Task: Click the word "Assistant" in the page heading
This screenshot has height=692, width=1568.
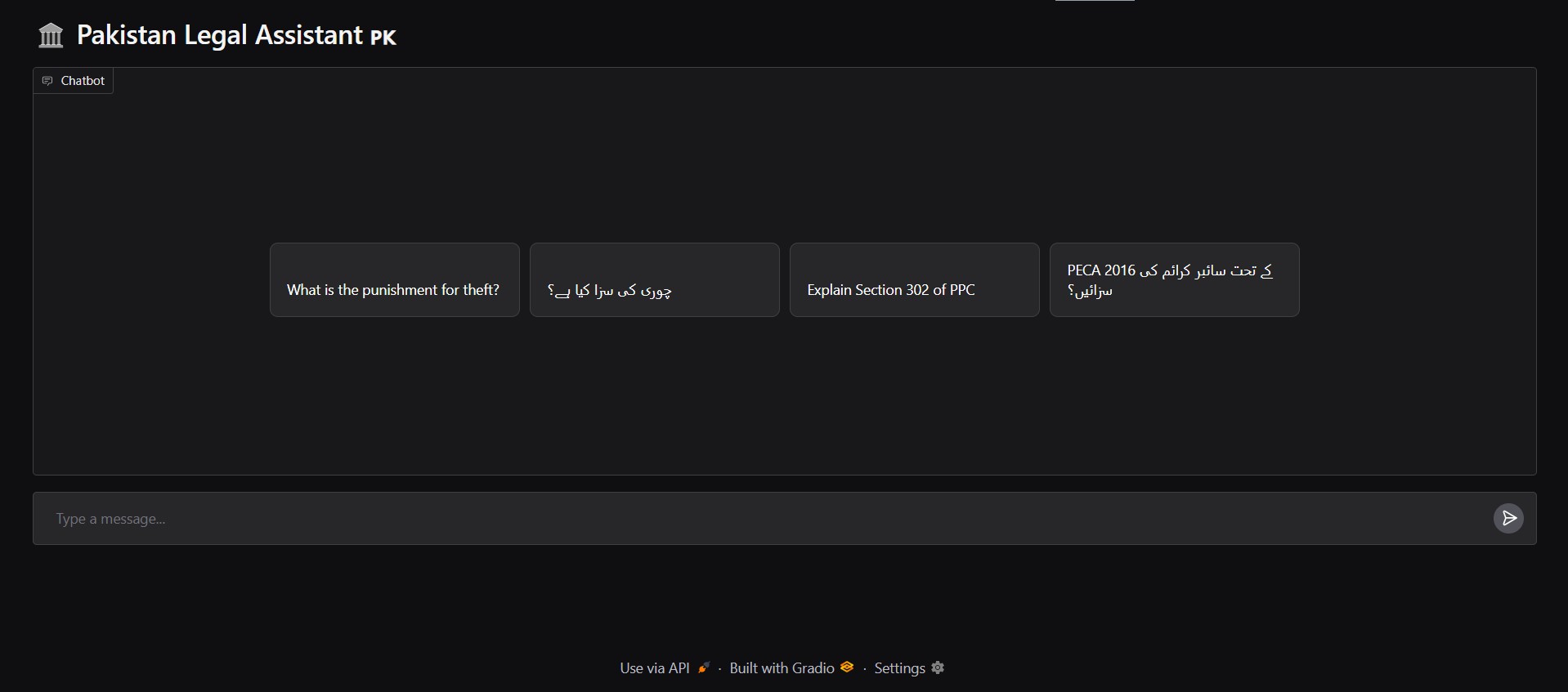Action: 308,35
